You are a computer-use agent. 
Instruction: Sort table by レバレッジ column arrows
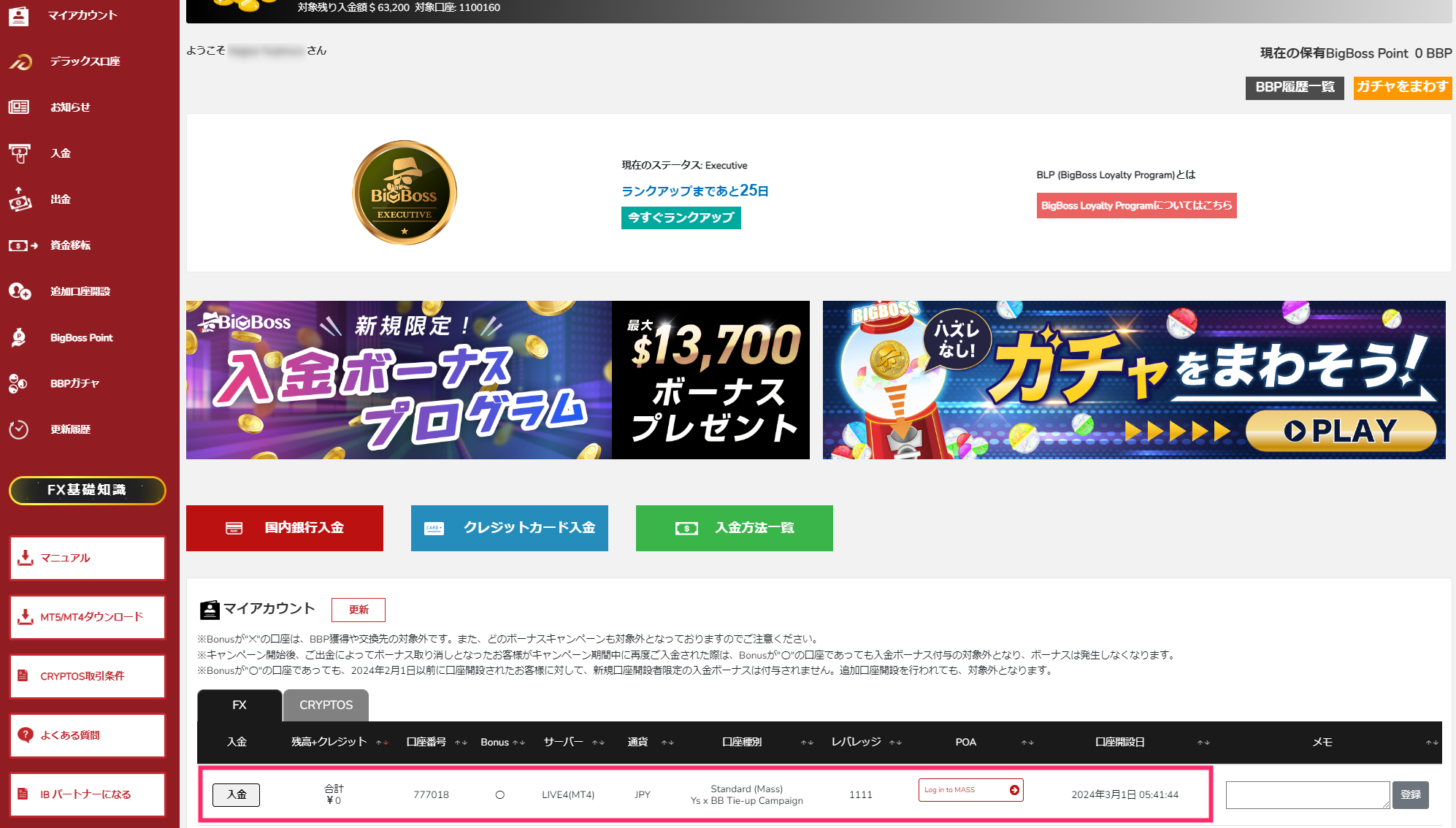pos(895,743)
